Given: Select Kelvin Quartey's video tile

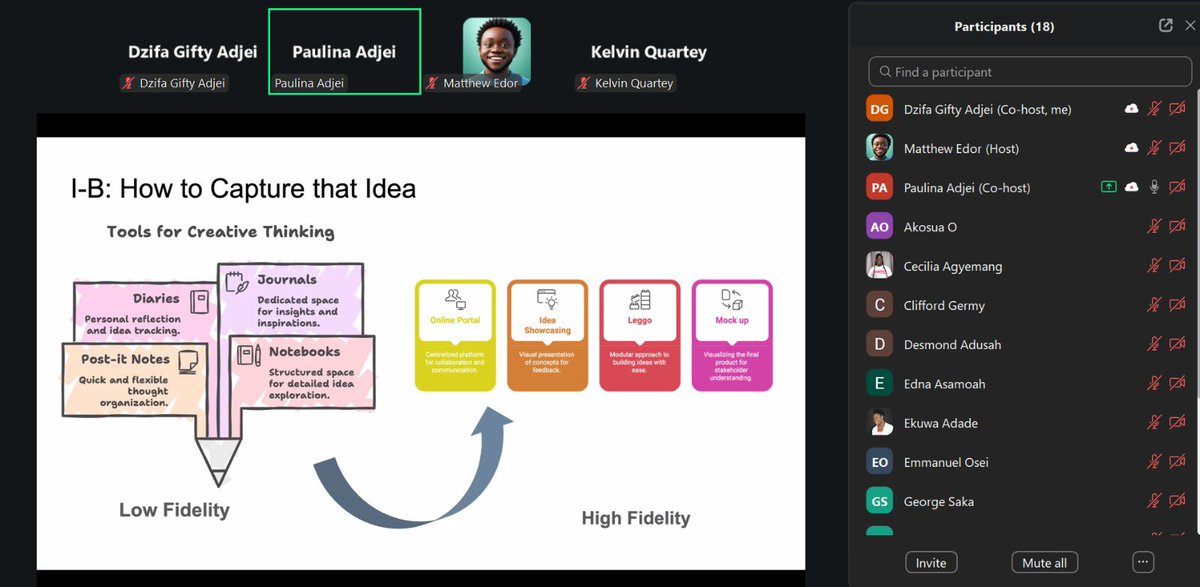Looking at the screenshot, I should [x=648, y=52].
